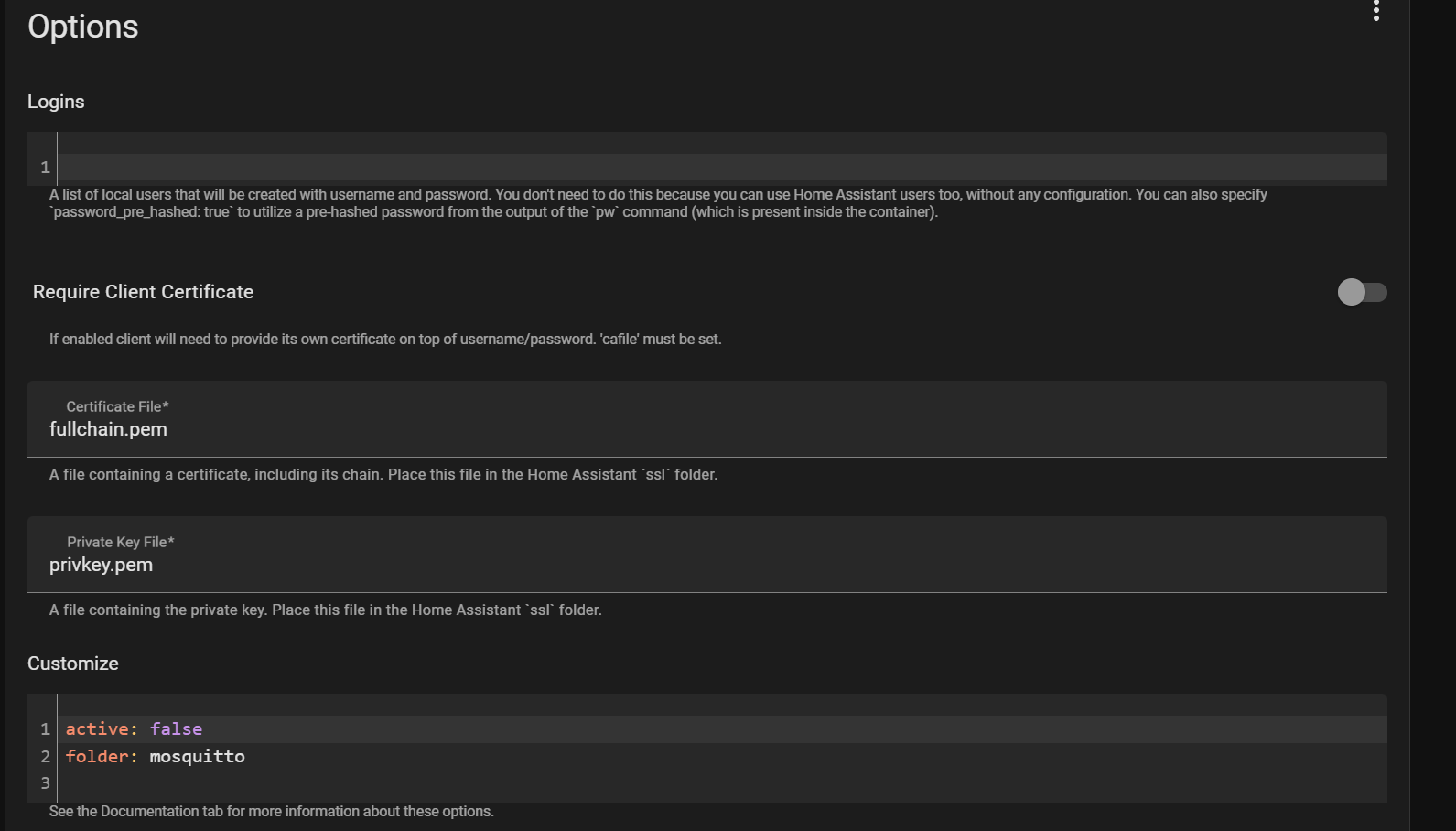Click the 'fullchain.pem' text value
Screen dimensions: 1456x831
point(108,429)
